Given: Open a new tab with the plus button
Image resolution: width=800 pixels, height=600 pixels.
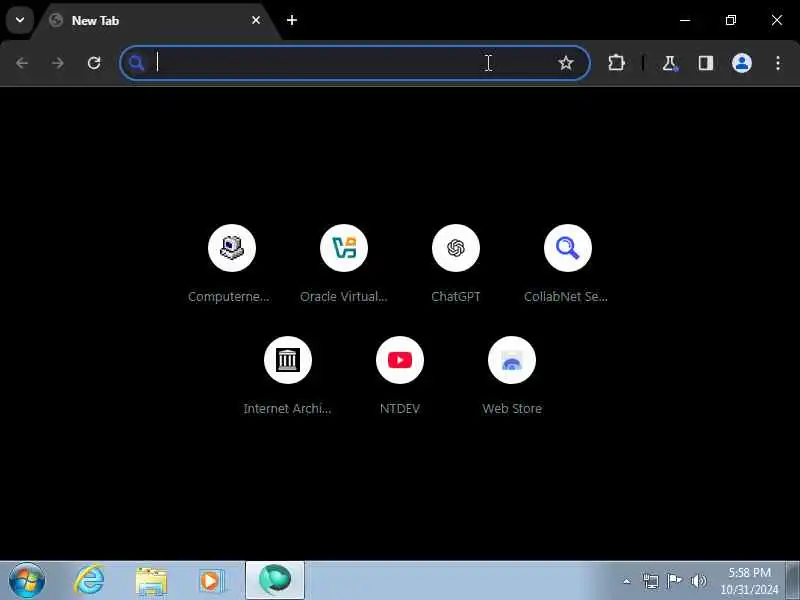Looking at the screenshot, I should pos(292,20).
